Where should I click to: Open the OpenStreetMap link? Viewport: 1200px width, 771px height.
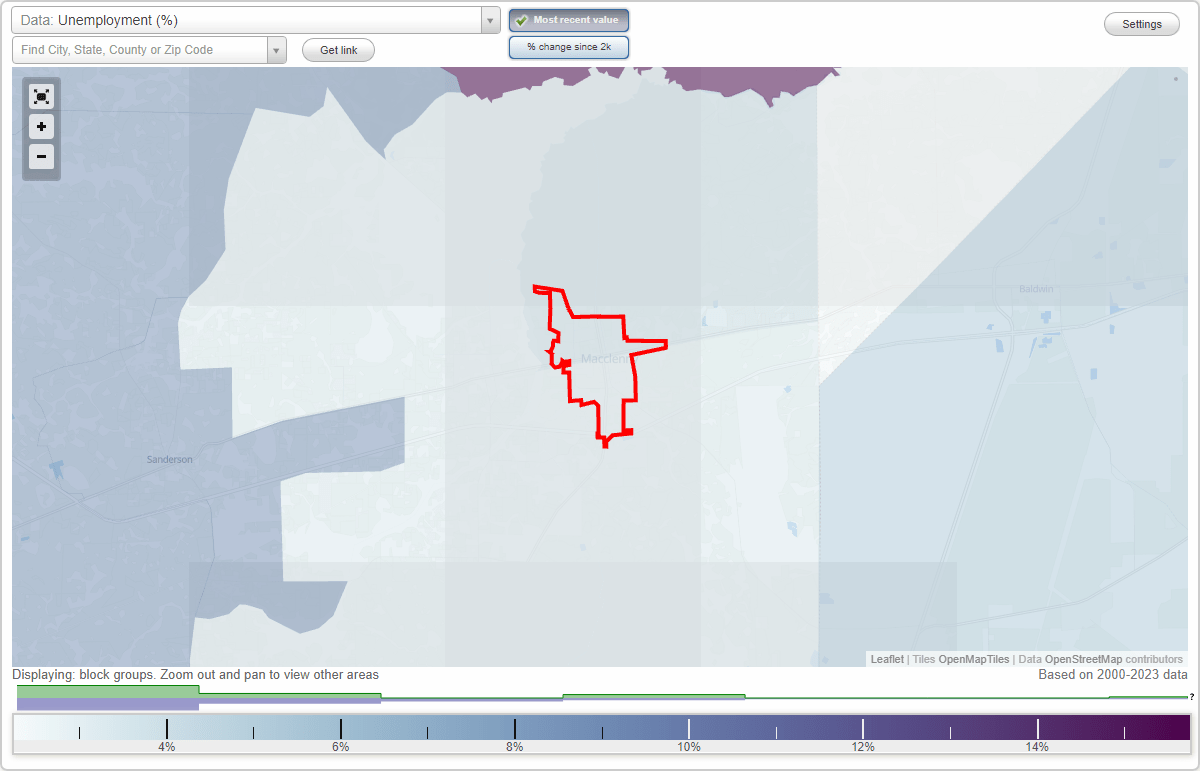click(x=1083, y=659)
